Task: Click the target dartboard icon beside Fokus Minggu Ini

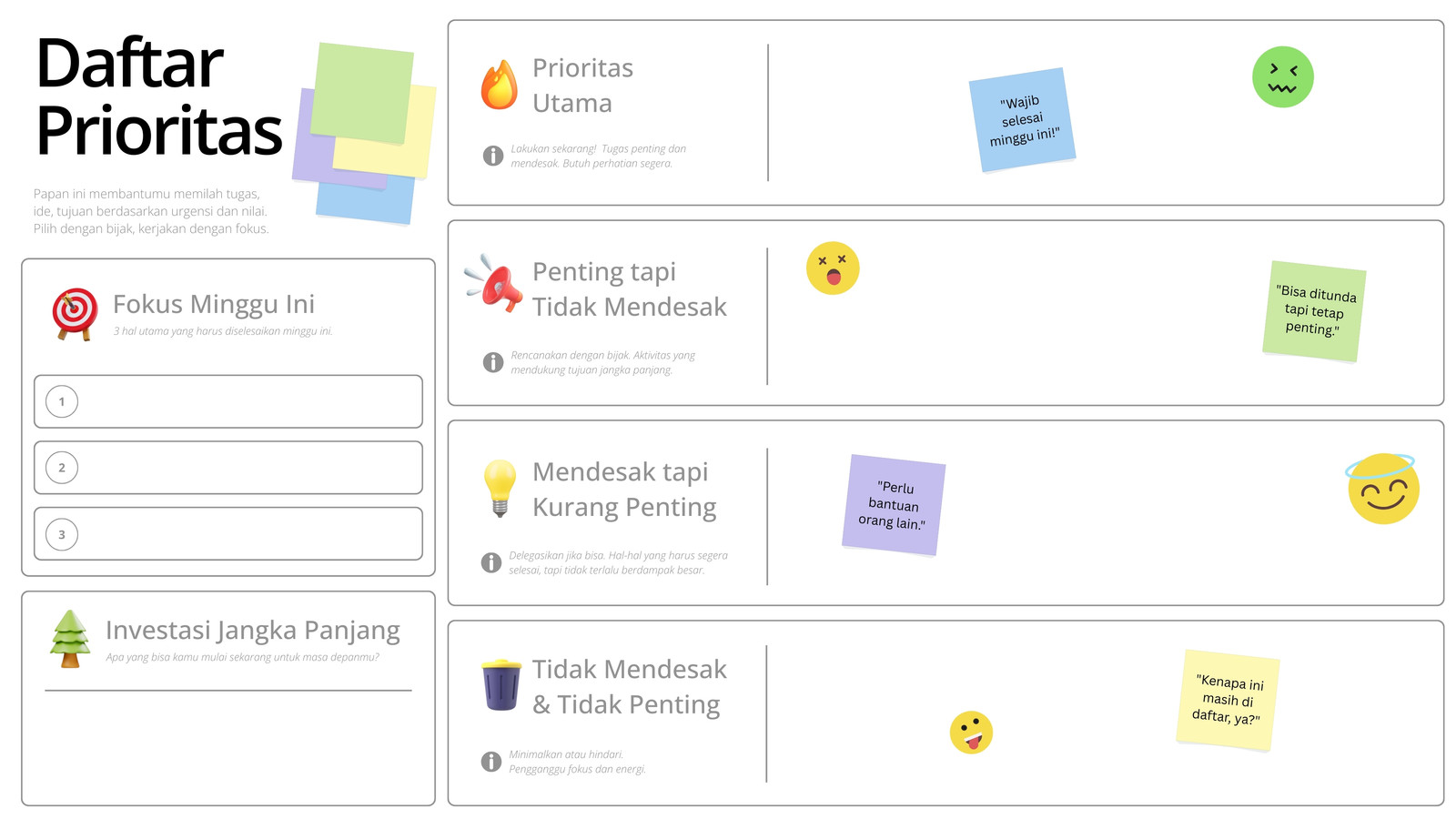Action: [75, 314]
